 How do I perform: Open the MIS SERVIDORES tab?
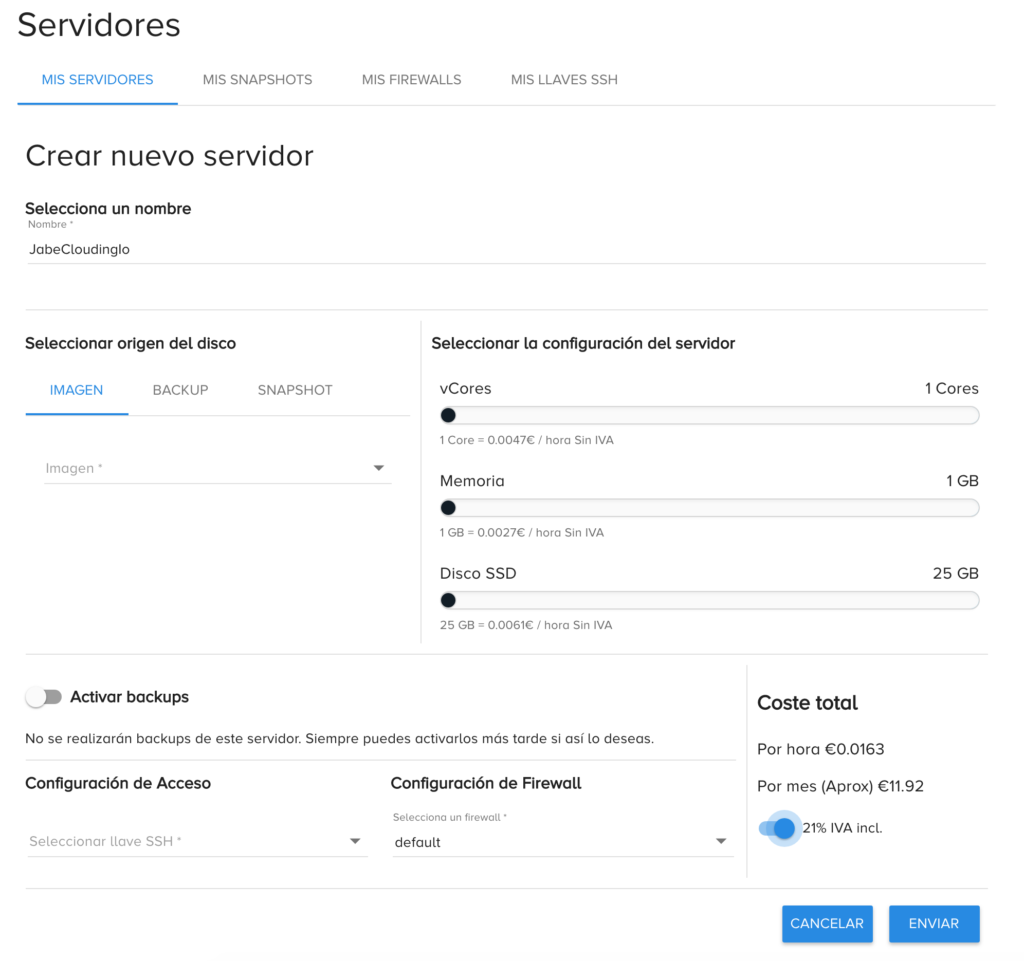tap(97, 80)
